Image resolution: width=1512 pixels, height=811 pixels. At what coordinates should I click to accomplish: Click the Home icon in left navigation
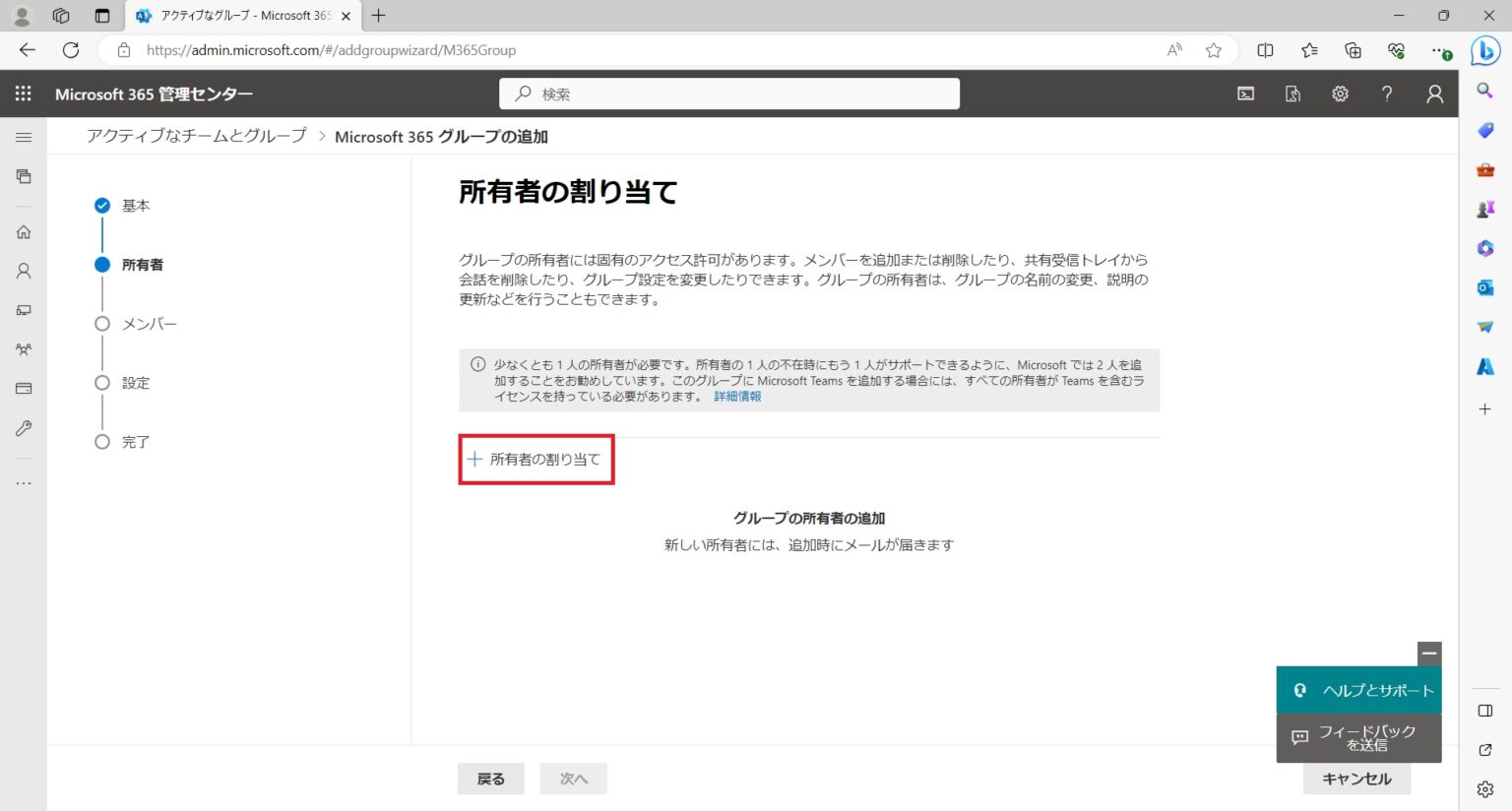click(24, 232)
